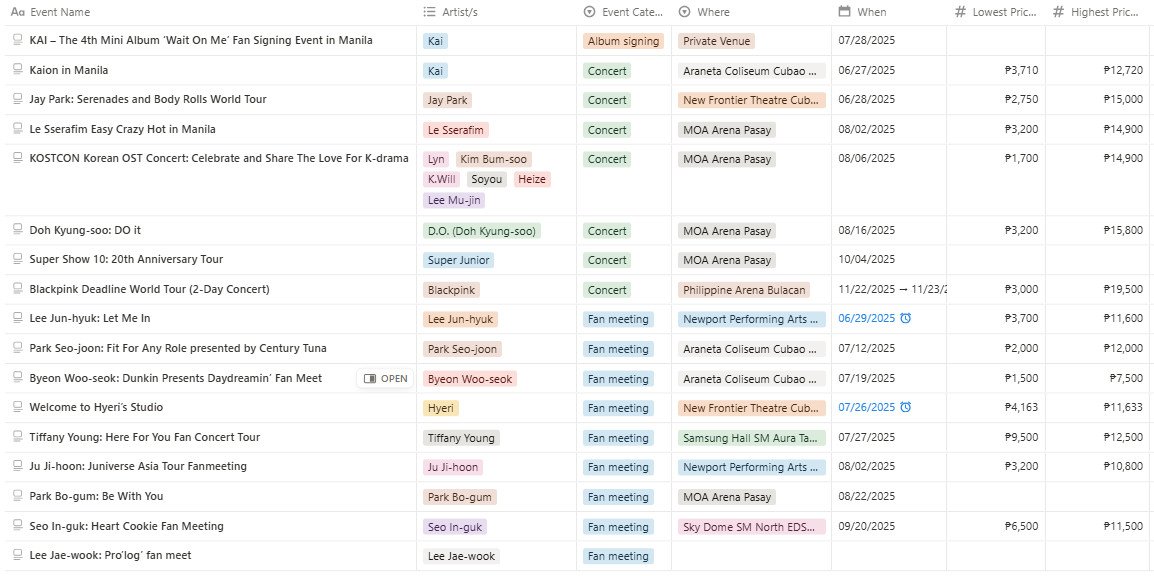The image size is (1154, 576).
Task: Click the page icon beside Park Bo-gum: Be With You
Action: 18,496
